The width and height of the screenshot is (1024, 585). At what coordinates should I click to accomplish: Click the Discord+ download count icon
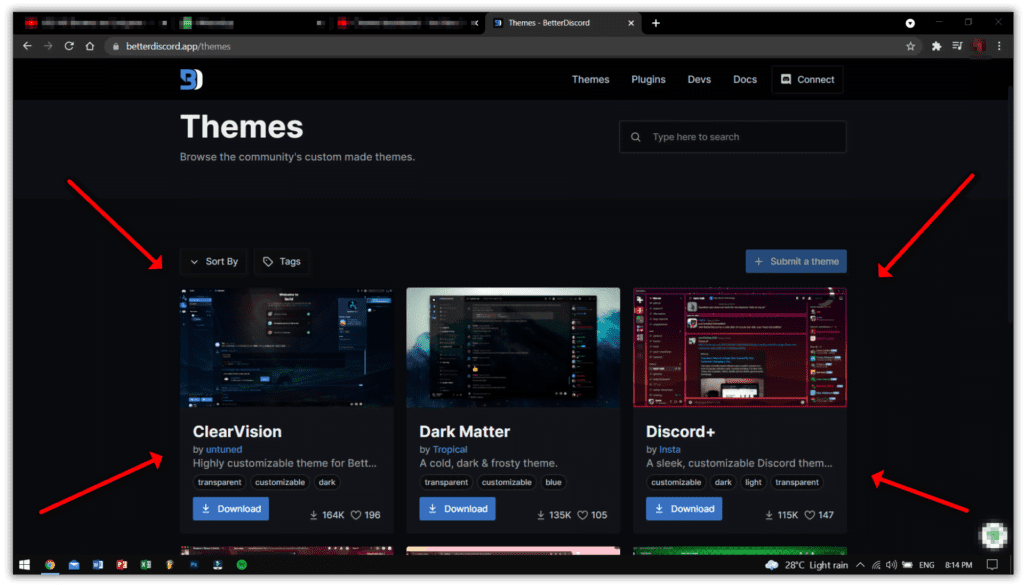[x=769, y=515]
